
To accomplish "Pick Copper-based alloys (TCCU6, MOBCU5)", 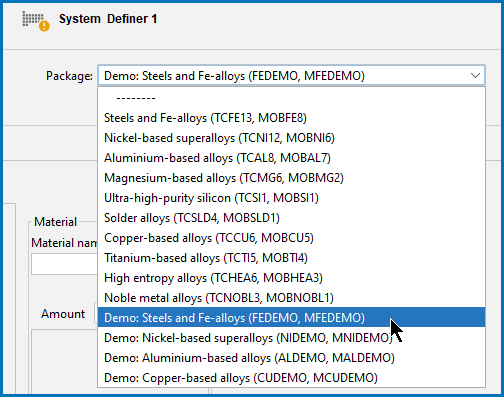I will pyautogui.click(x=291, y=238).
